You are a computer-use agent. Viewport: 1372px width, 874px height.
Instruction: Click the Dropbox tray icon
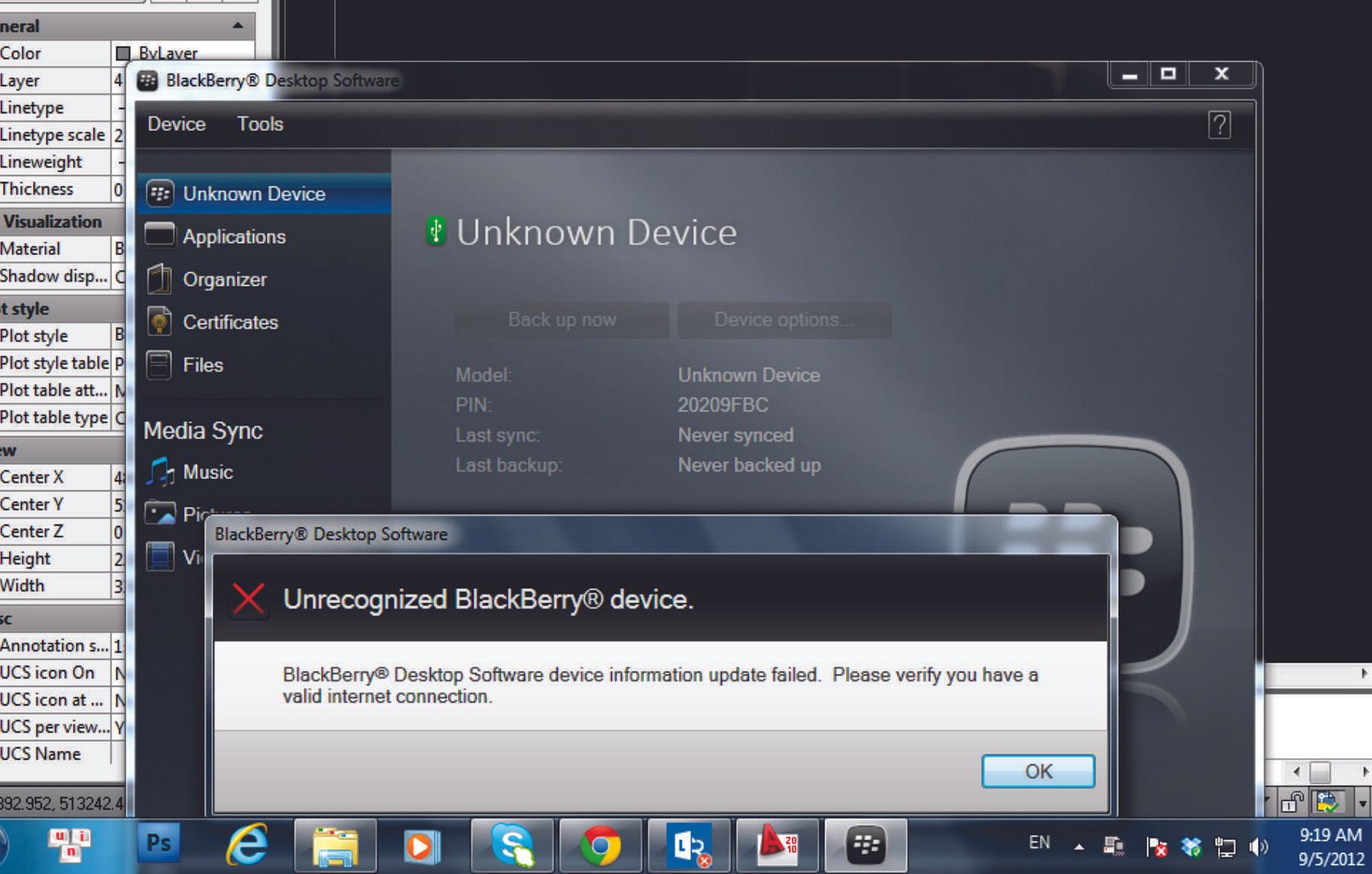tap(1191, 847)
